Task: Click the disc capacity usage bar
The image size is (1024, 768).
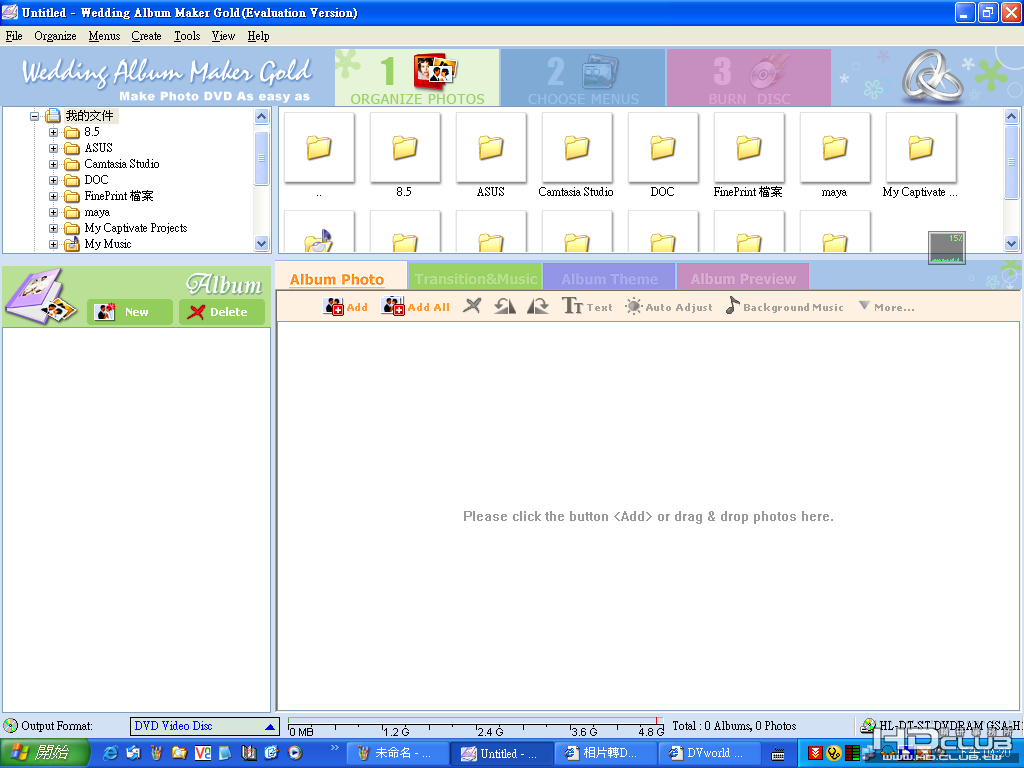Action: [475, 725]
